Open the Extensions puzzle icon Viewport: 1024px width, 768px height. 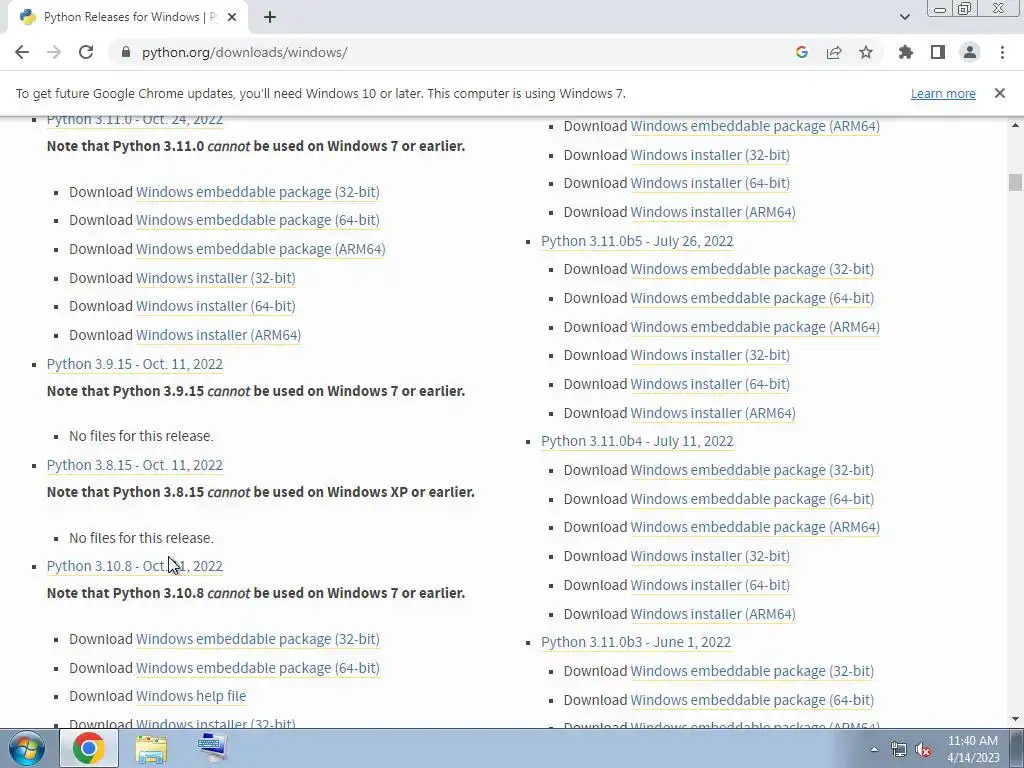click(x=906, y=52)
